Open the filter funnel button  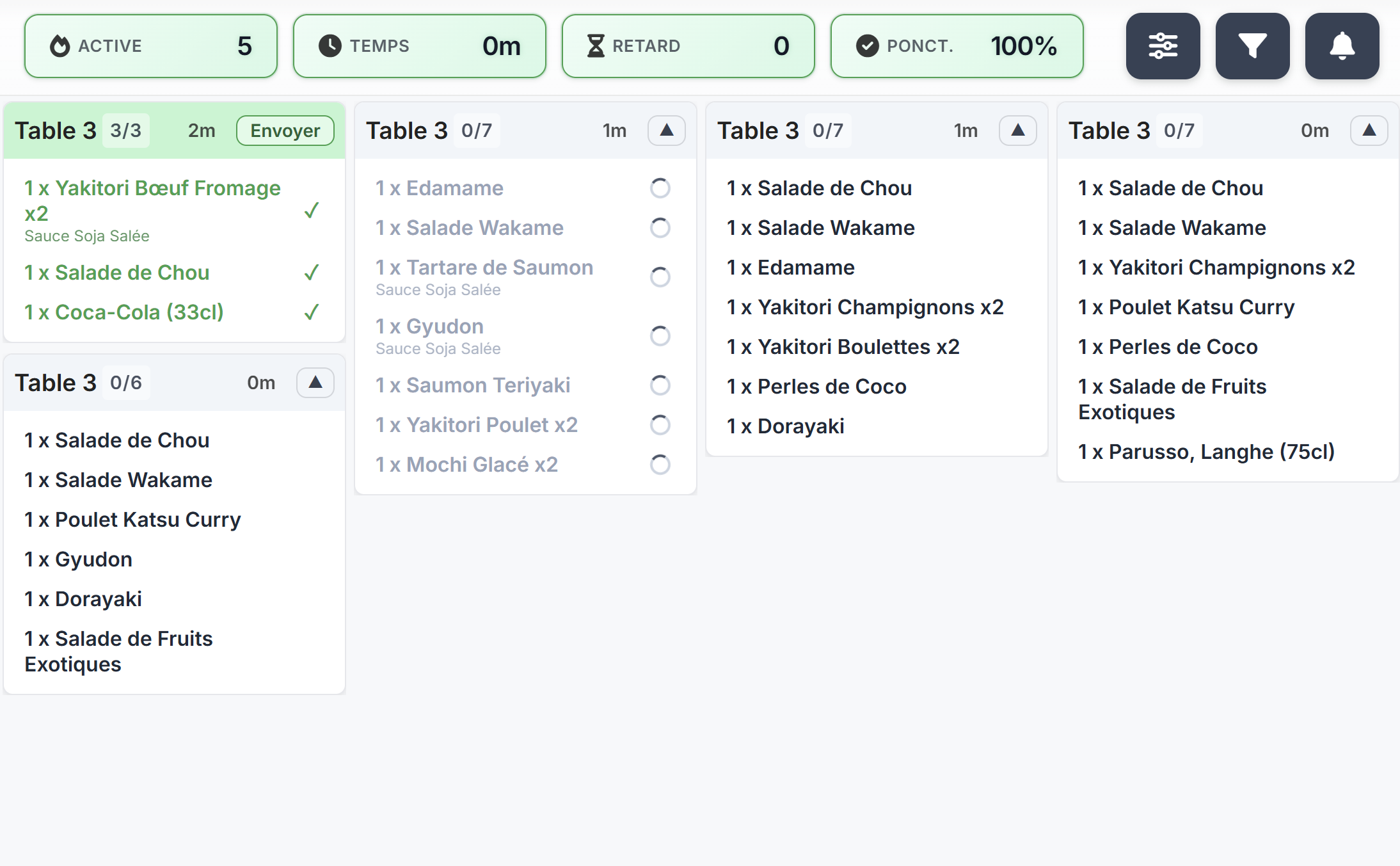(1252, 46)
